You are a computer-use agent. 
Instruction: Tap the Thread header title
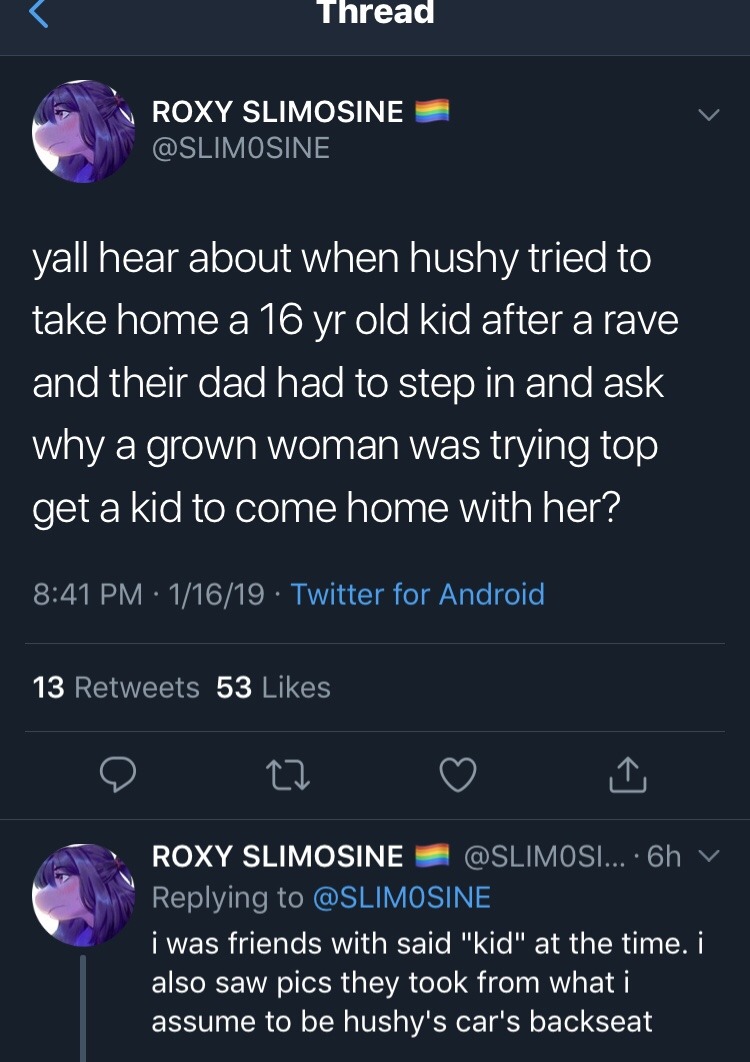click(x=375, y=13)
